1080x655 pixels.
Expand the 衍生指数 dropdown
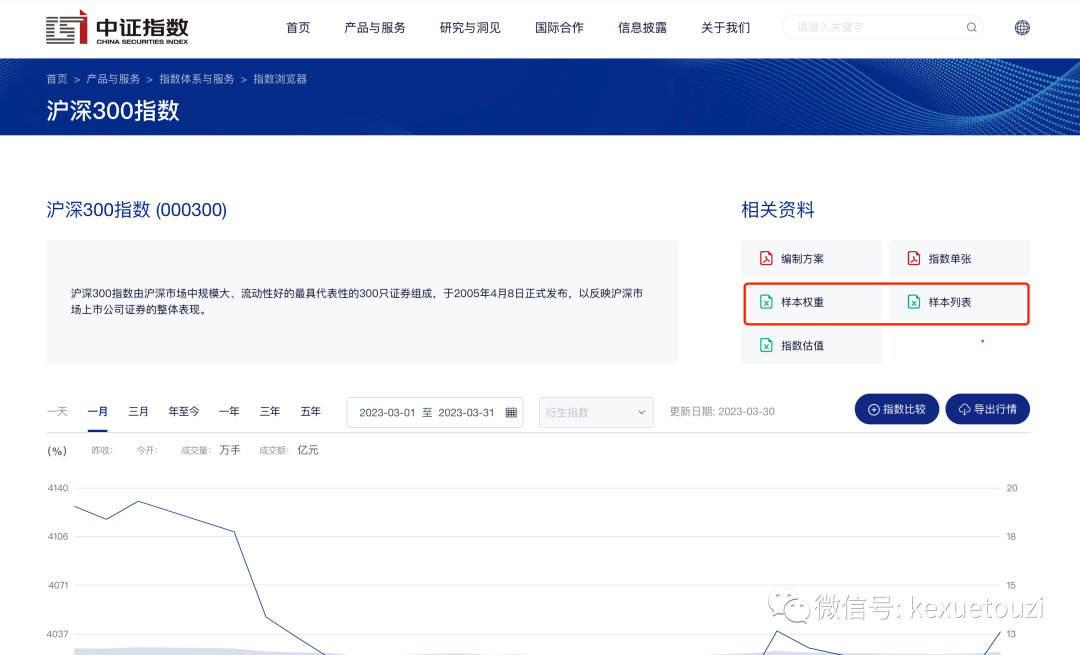point(596,413)
